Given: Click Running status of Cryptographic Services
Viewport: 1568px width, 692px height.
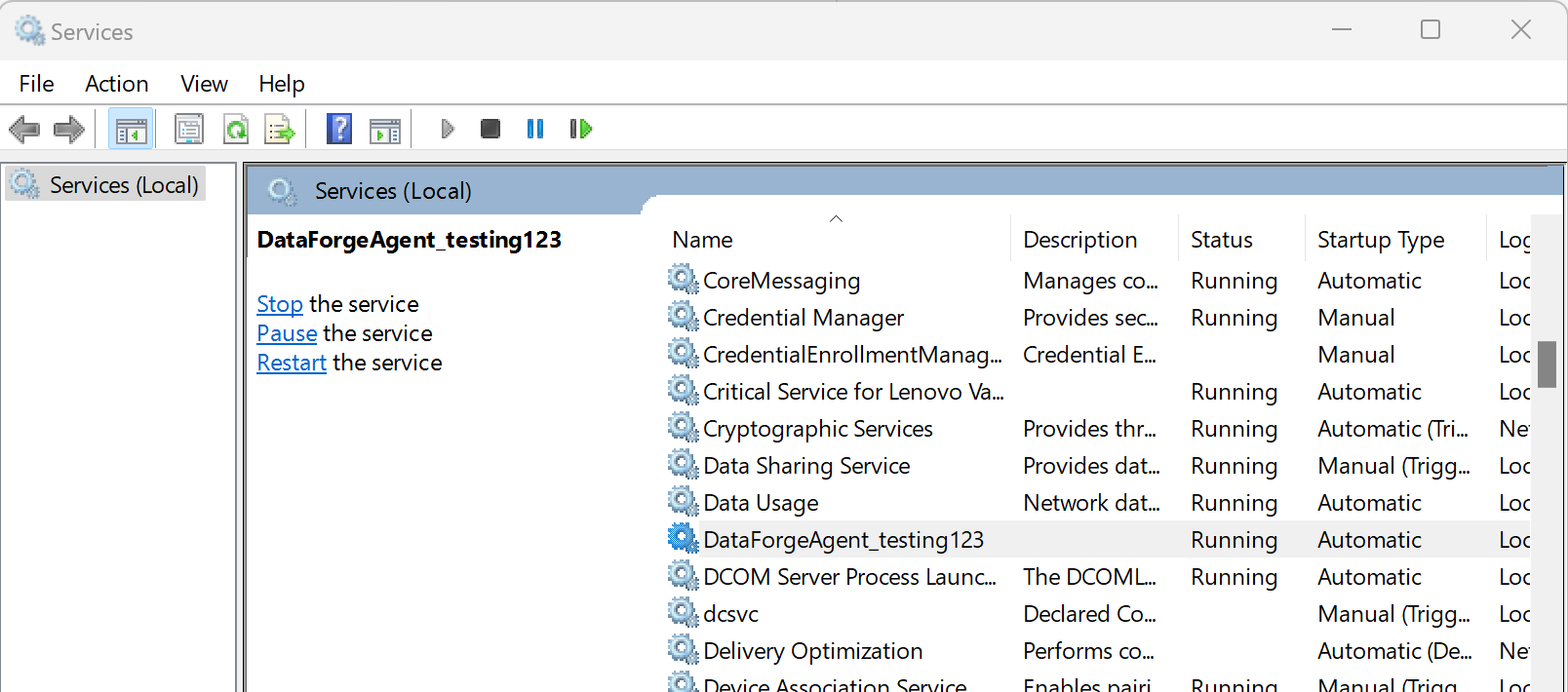Looking at the screenshot, I should 1234,429.
